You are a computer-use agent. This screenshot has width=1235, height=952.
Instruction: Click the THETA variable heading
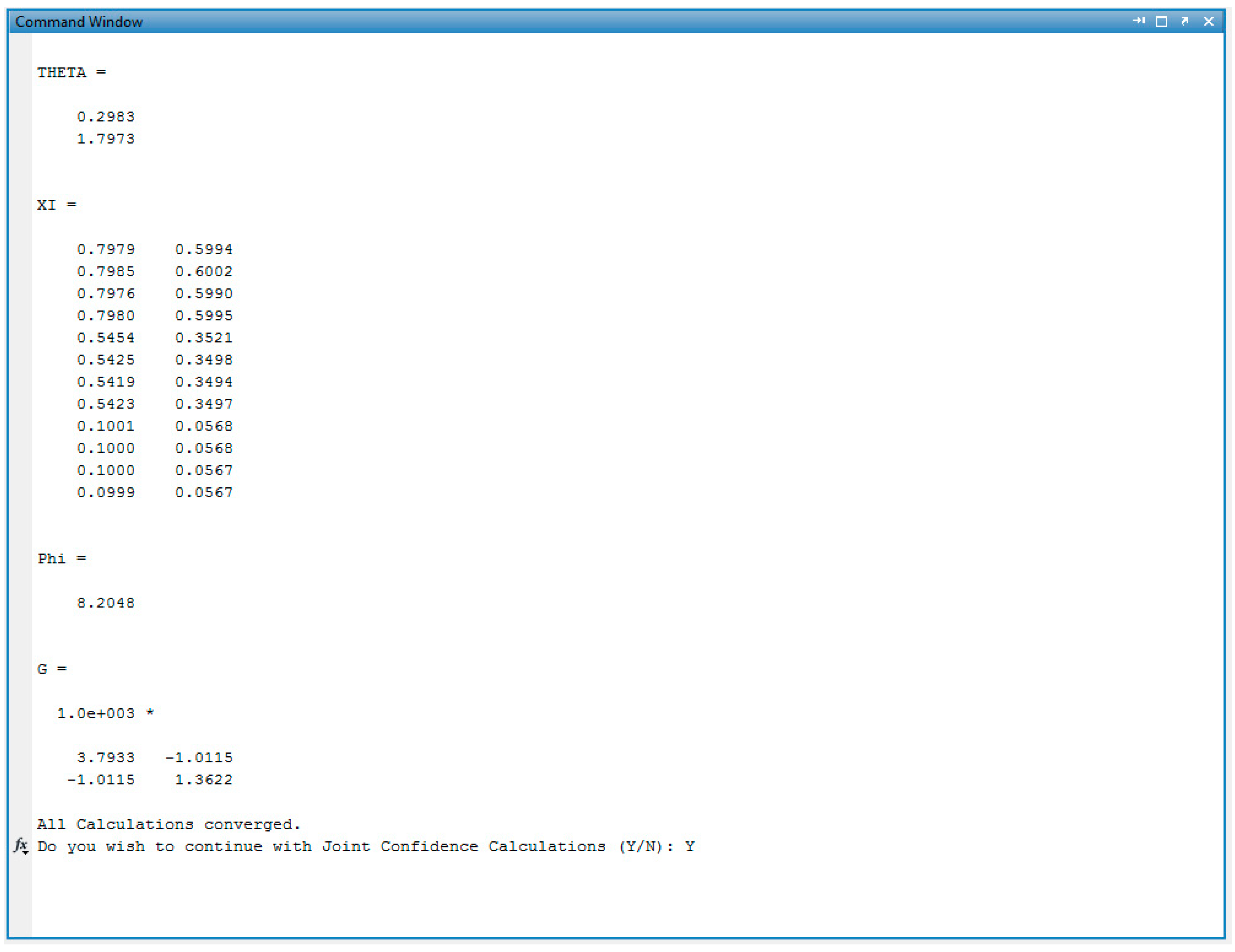[x=61, y=72]
